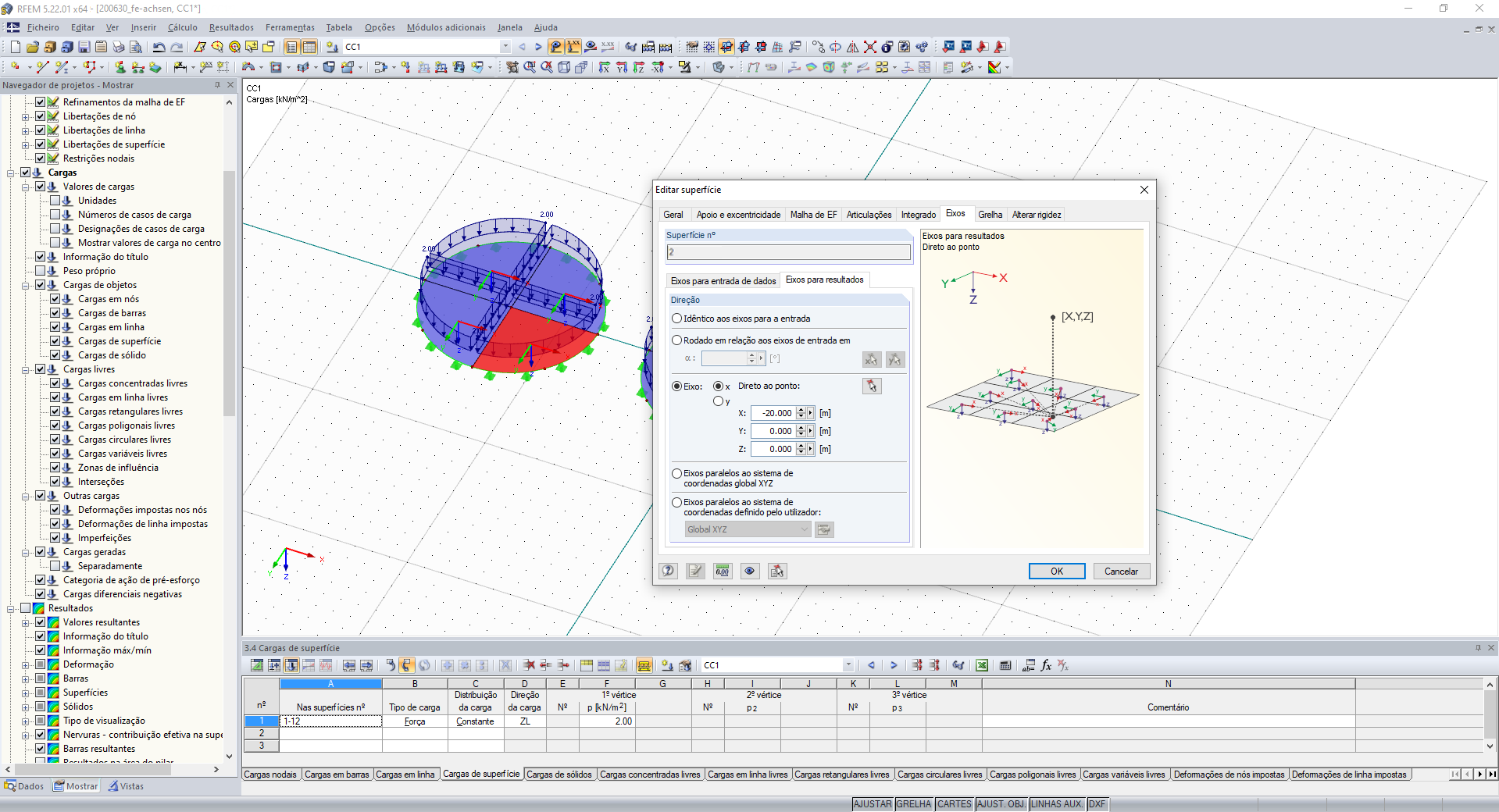Click the Excel export icon in table toolbar
This screenshot has height=812, width=1499.
click(x=982, y=665)
